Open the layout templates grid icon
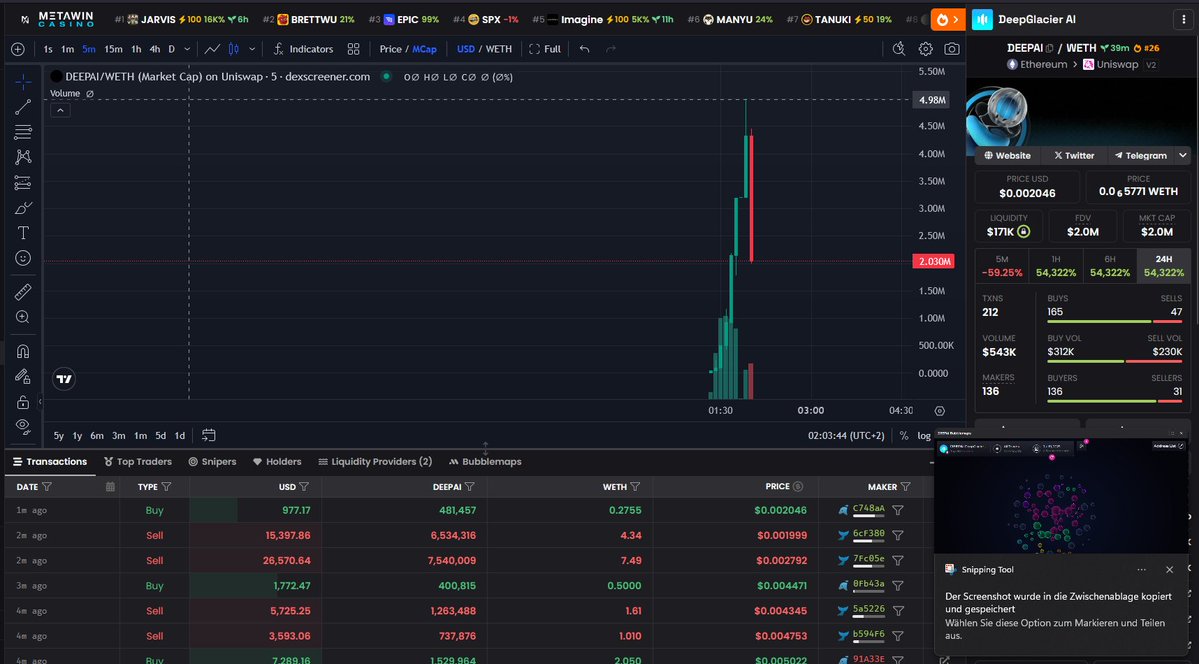This screenshot has height=664, width=1199. pyautogui.click(x=353, y=49)
